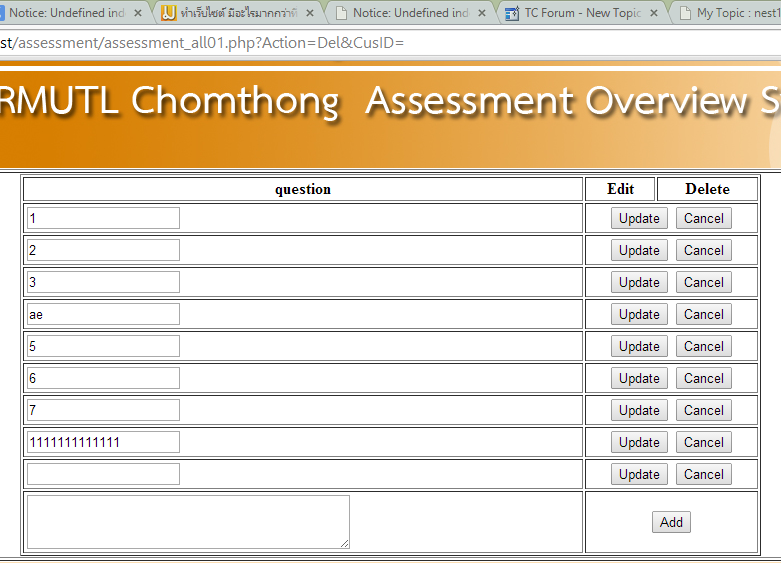Click the Thai website tab favicon
This screenshot has width=781, height=563.
click(x=168, y=13)
